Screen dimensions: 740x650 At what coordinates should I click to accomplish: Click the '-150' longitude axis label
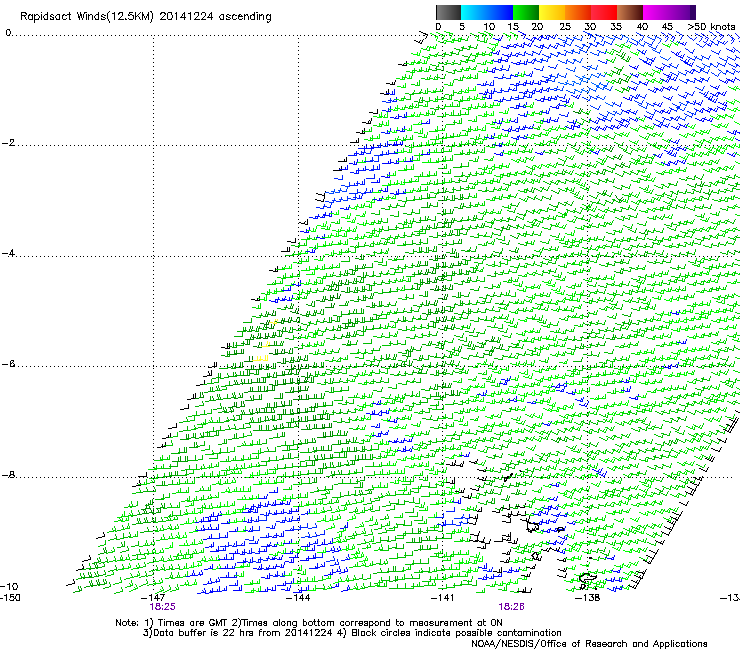(x=10, y=598)
